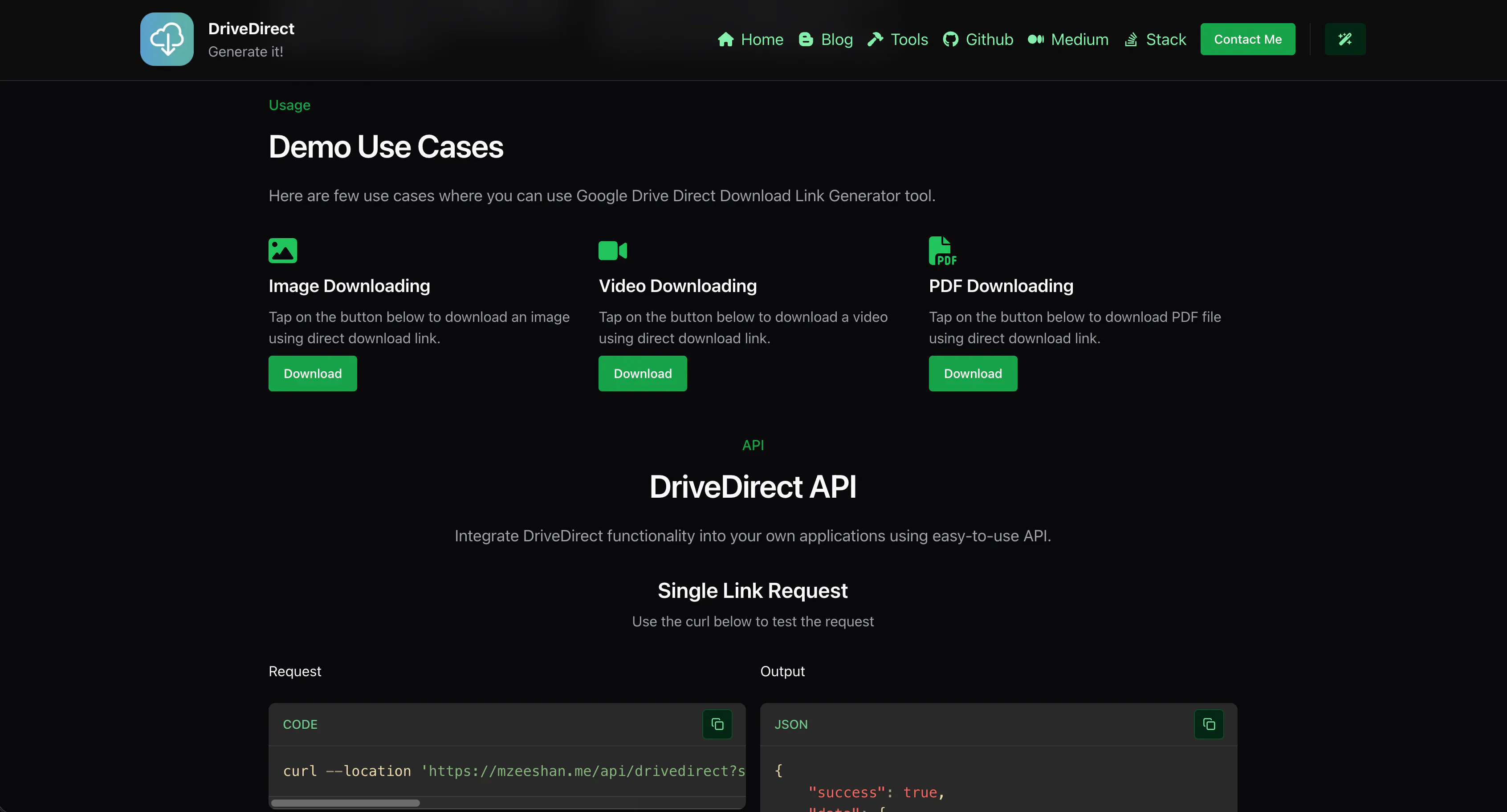Open the Home navigation link
The image size is (1507, 812).
(x=750, y=39)
